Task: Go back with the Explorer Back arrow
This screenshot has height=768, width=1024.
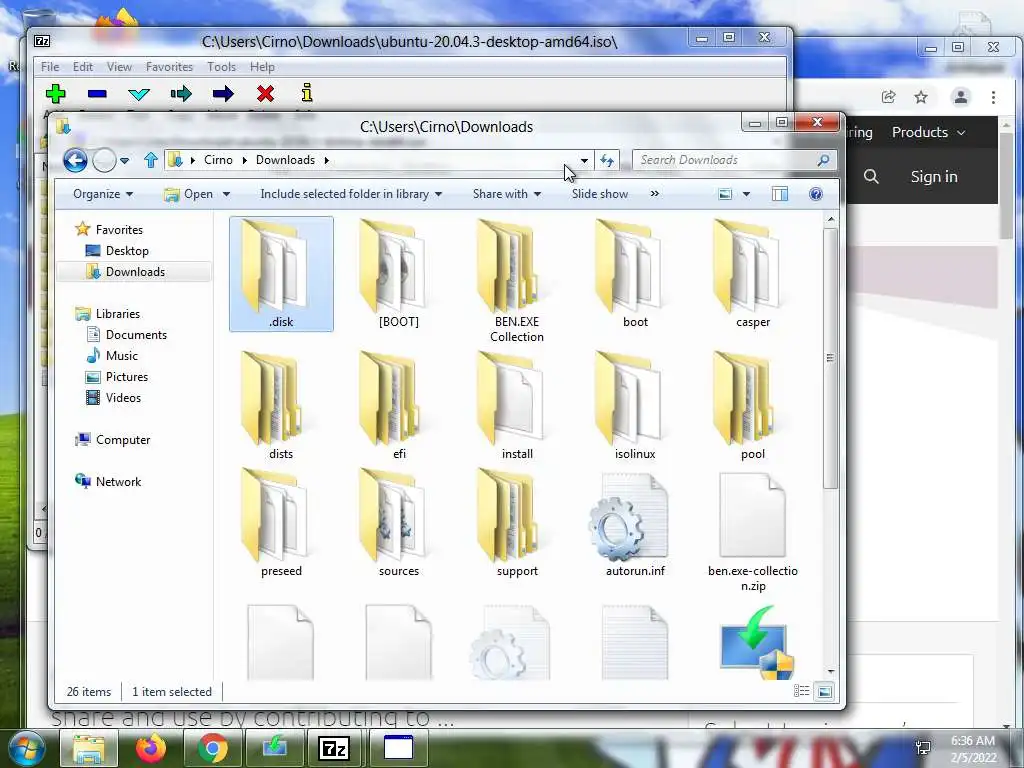Action: pyautogui.click(x=75, y=160)
